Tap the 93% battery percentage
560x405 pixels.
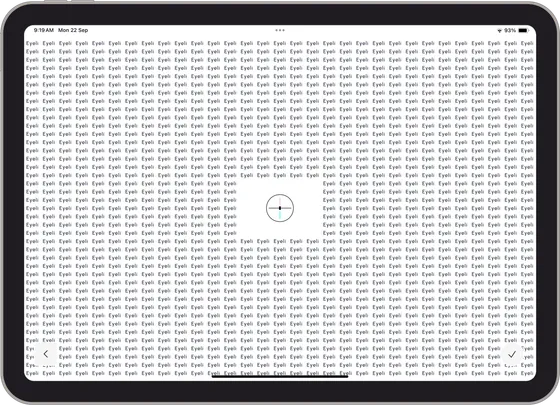[x=510, y=30]
